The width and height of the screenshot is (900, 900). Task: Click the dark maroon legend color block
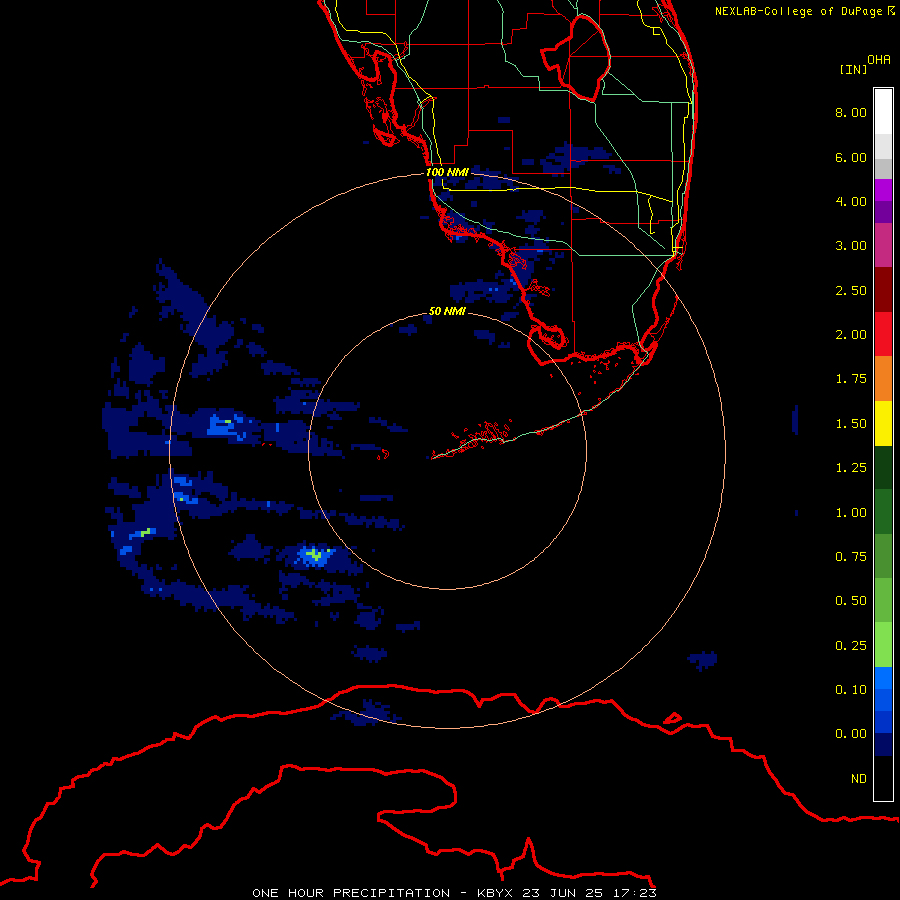coord(883,290)
